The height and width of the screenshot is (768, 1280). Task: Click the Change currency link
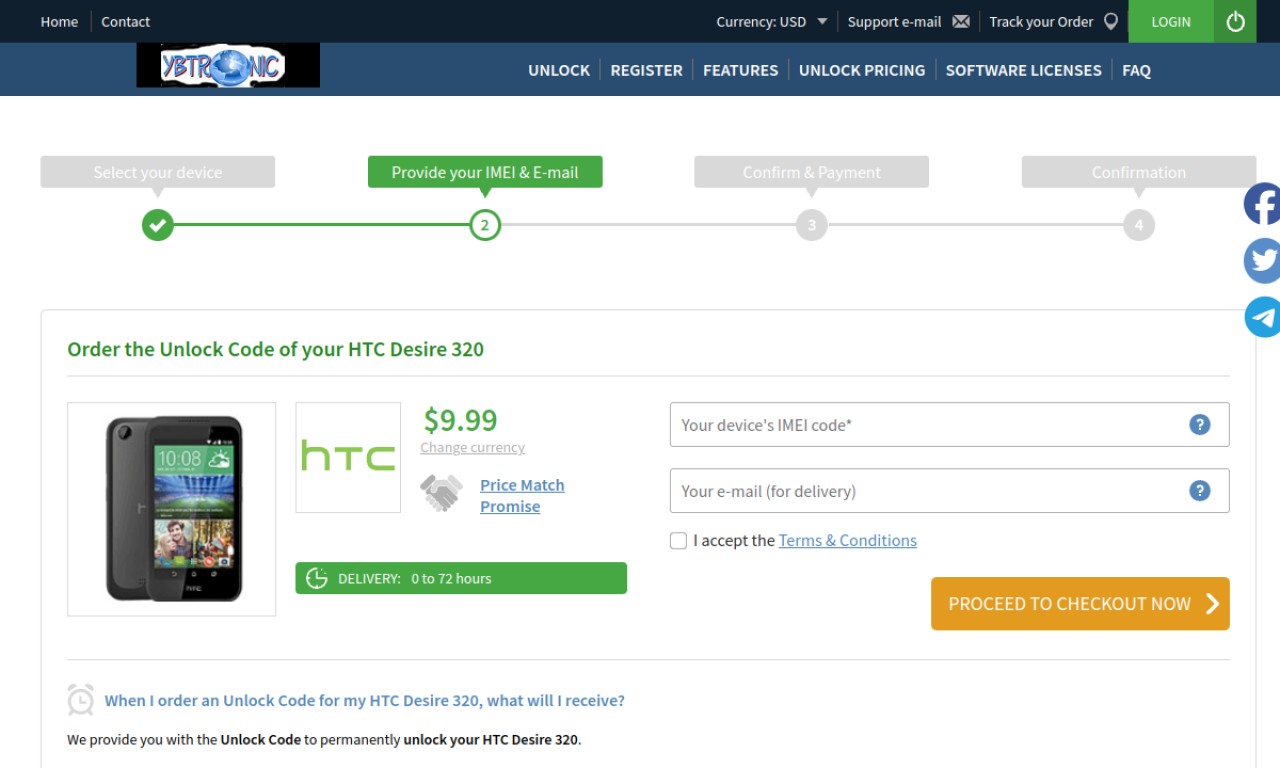tap(472, 447)
